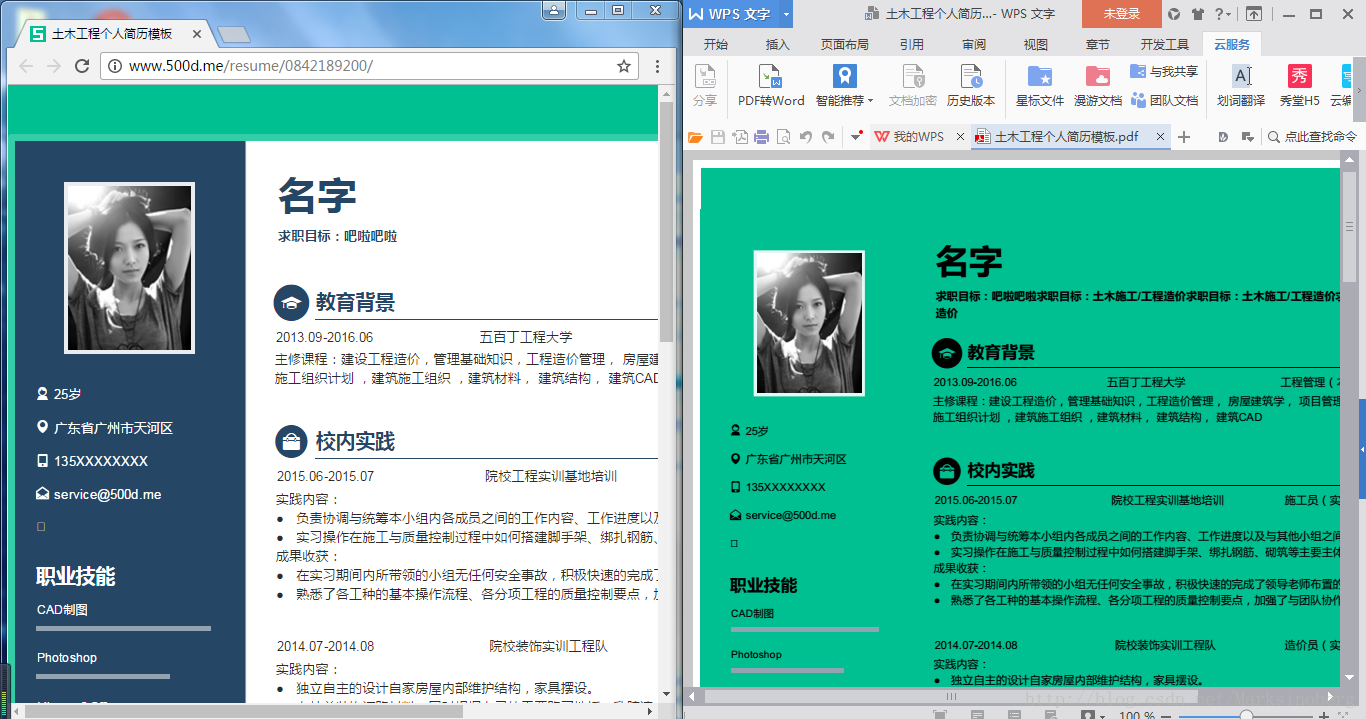The height and width of the screenshot is (719, 1366).
Task: Click the 文档加密 icon
Action: [913, 77]
